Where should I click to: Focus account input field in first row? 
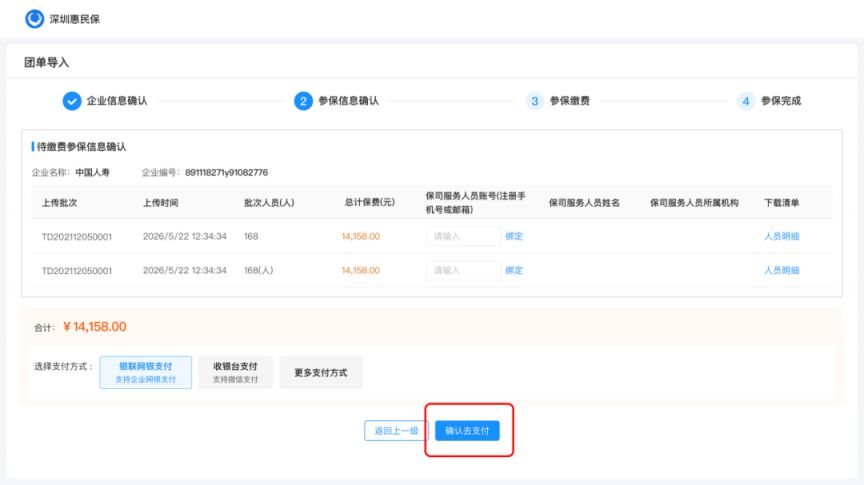coord(463,236)
